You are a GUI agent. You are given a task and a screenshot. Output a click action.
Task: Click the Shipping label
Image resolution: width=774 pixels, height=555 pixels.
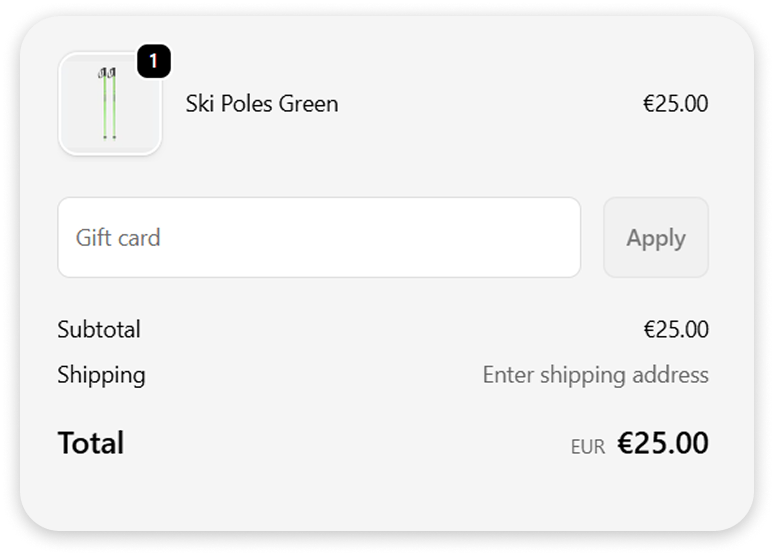tap(101, 375)
